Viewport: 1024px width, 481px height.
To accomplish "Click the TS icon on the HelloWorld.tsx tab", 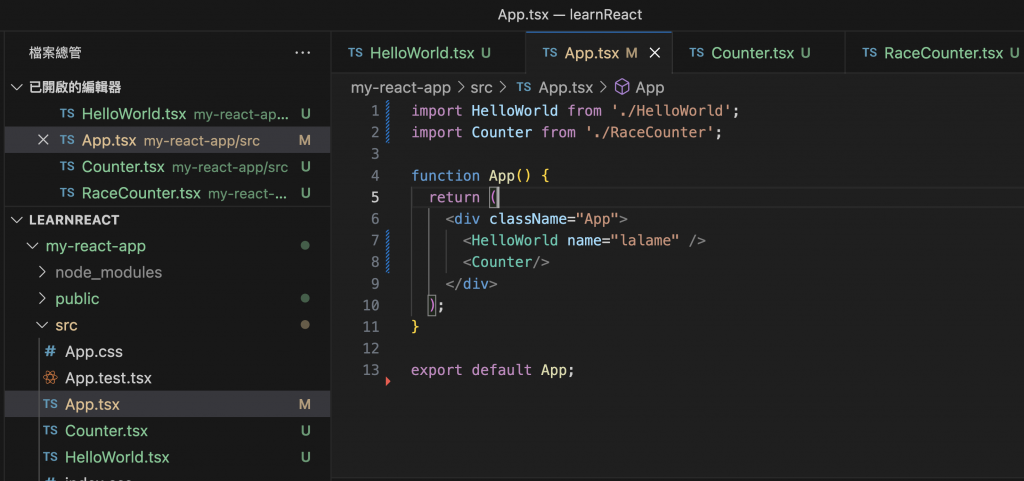I will 355,53.
